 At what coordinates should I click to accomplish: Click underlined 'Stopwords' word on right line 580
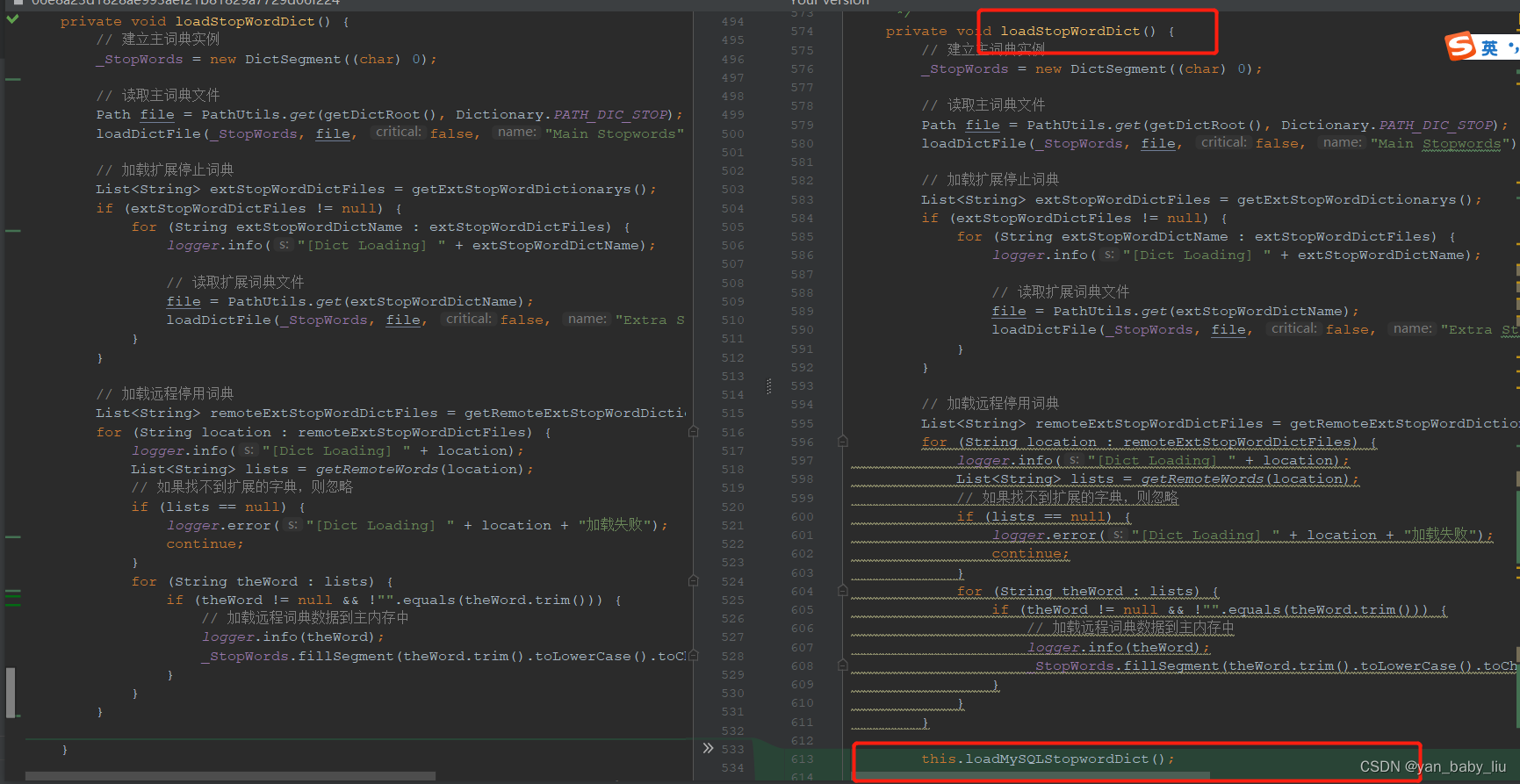pyautogui.click(x=1461, y=143)
